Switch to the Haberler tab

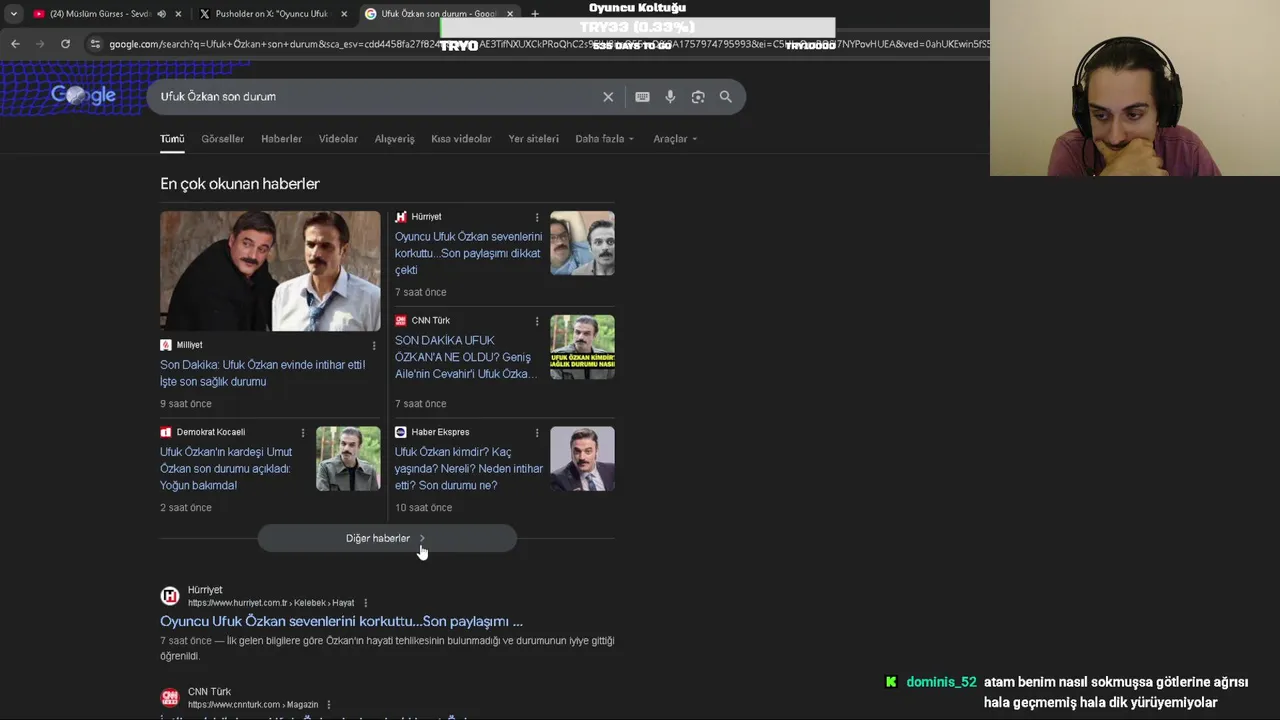tap(281, 139)
